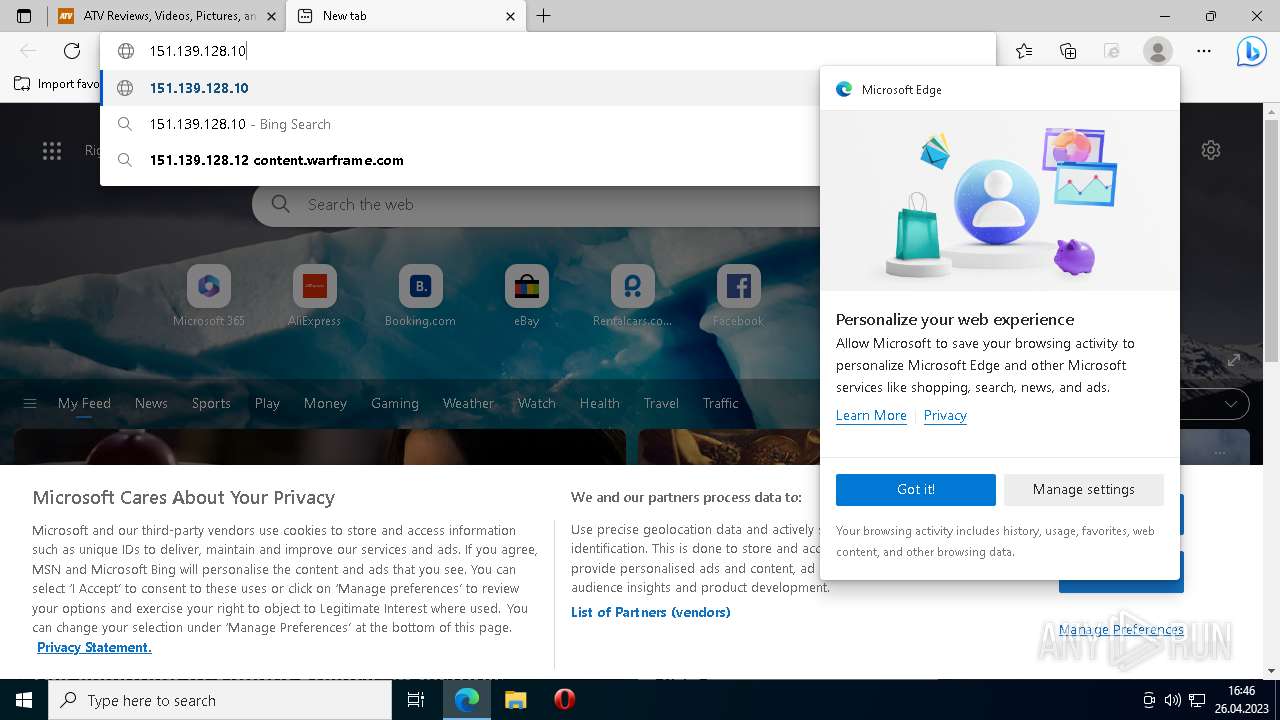The height and width of the screenshot is (720, 1280).
Task: Open the tab actions menu icon
Action: pos(24,16)
